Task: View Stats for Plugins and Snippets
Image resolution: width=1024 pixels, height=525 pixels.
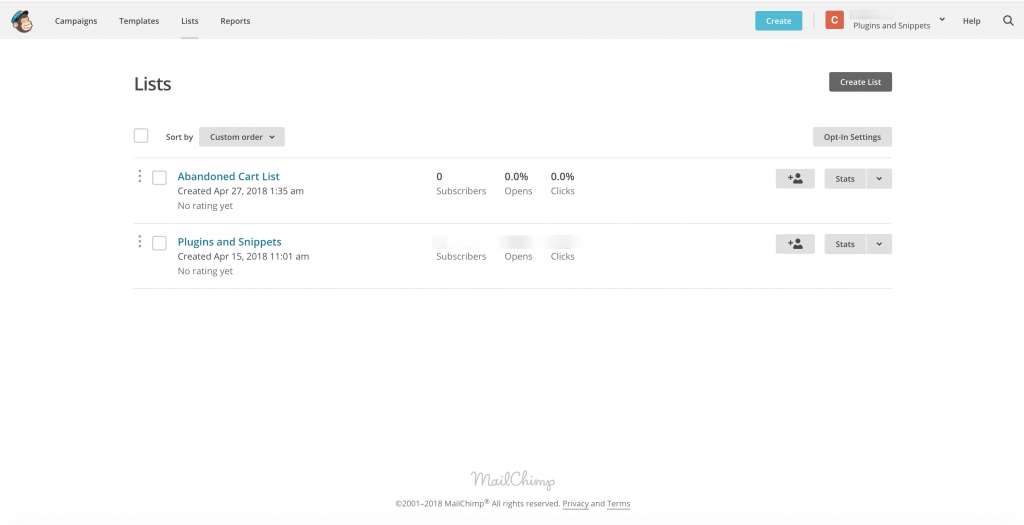Action: 845,244
